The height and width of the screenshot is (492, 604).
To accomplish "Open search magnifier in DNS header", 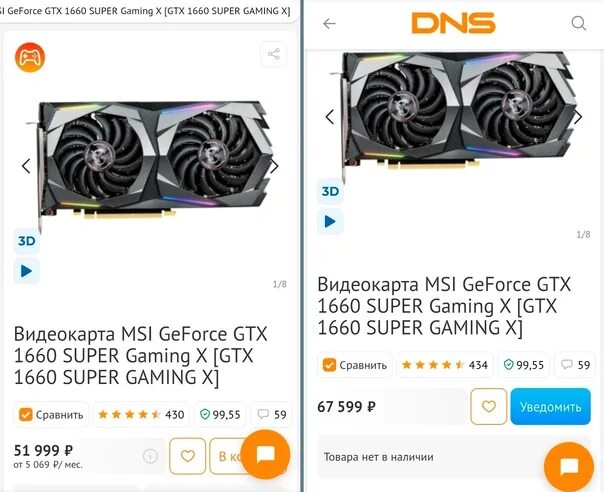I will pos(579,24).
